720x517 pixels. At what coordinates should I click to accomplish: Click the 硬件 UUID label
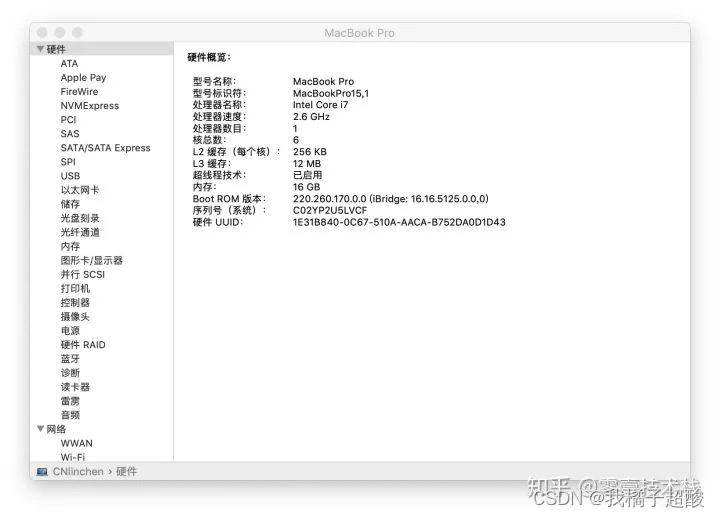pyautogui.click(x=218, y=222)
